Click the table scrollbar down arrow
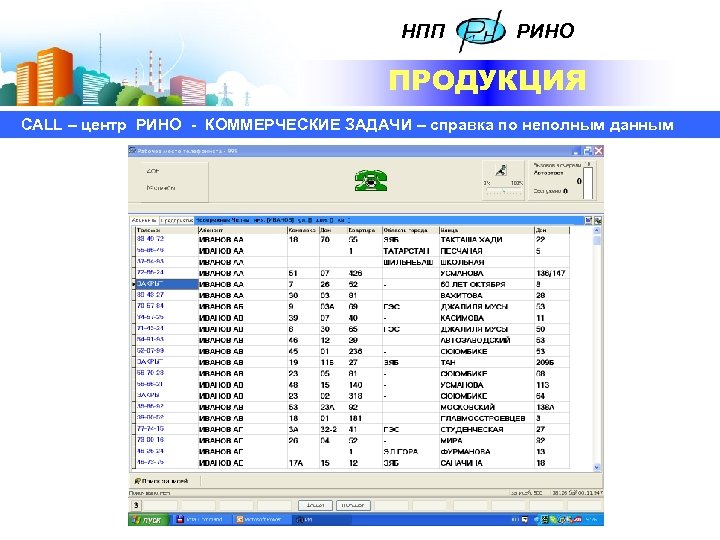Screen dimensions: 720x540 (x=596, y=467)
